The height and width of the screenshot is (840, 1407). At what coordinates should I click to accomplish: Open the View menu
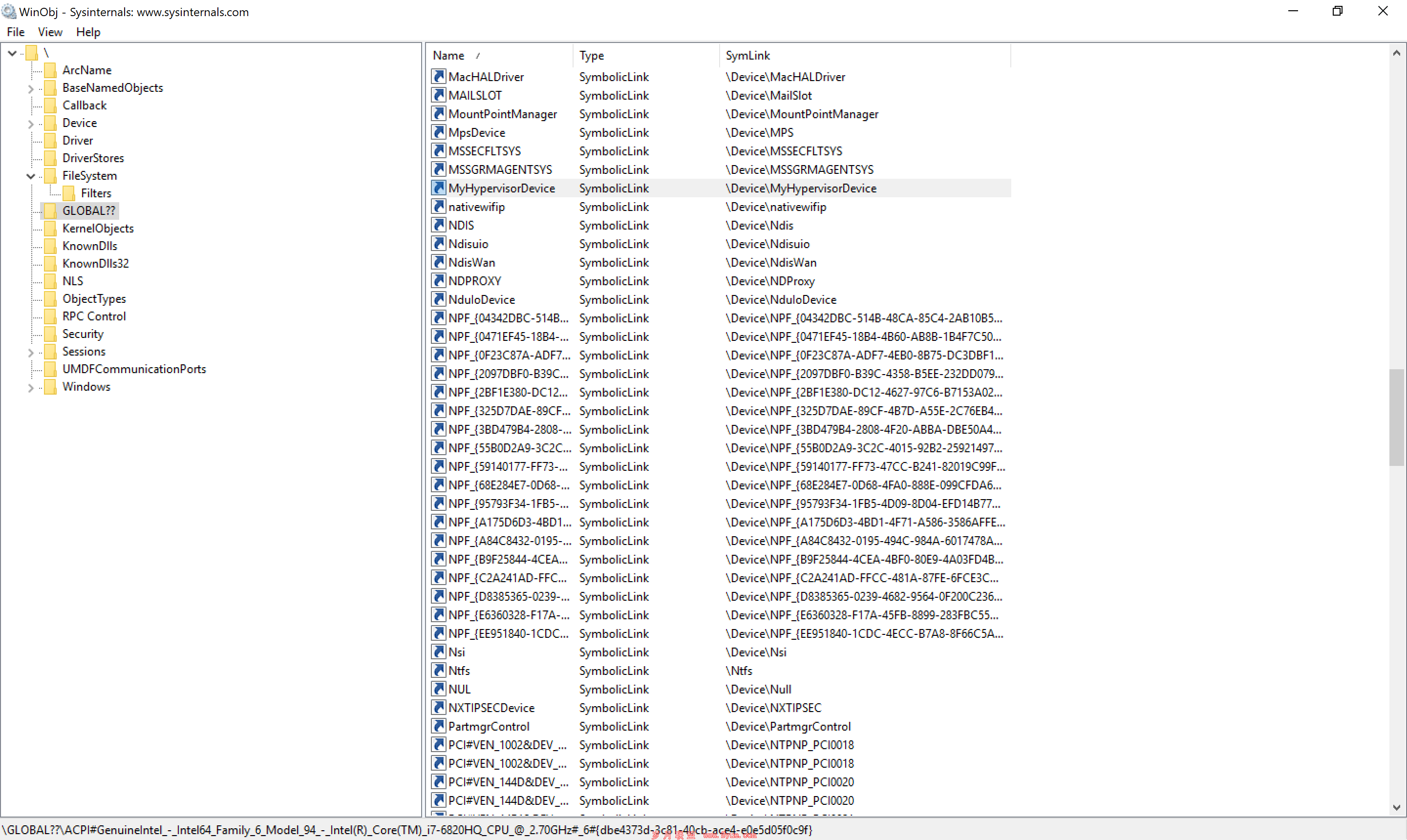50,32
